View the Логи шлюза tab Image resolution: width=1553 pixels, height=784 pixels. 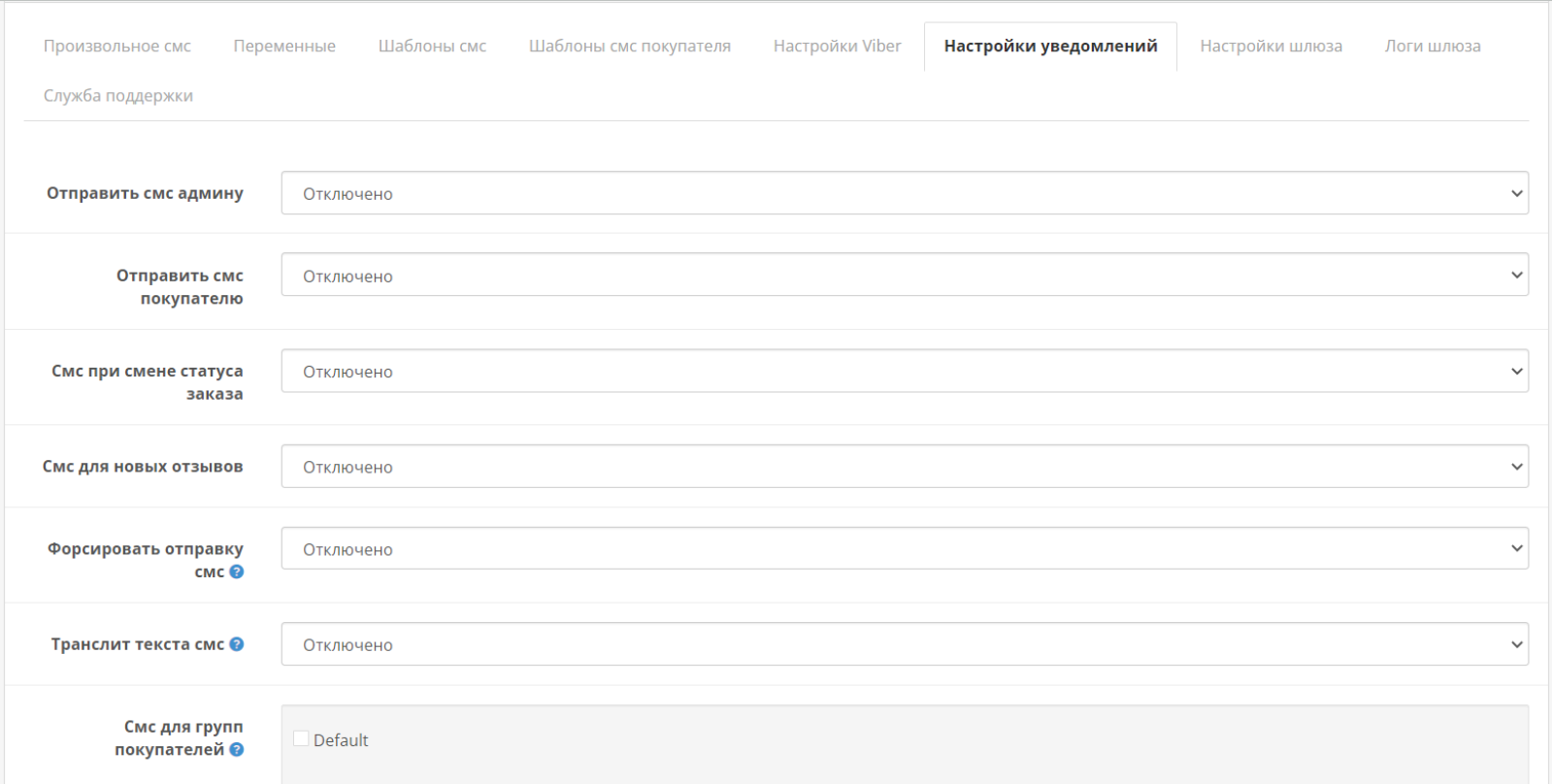(x=1433, y=46)
